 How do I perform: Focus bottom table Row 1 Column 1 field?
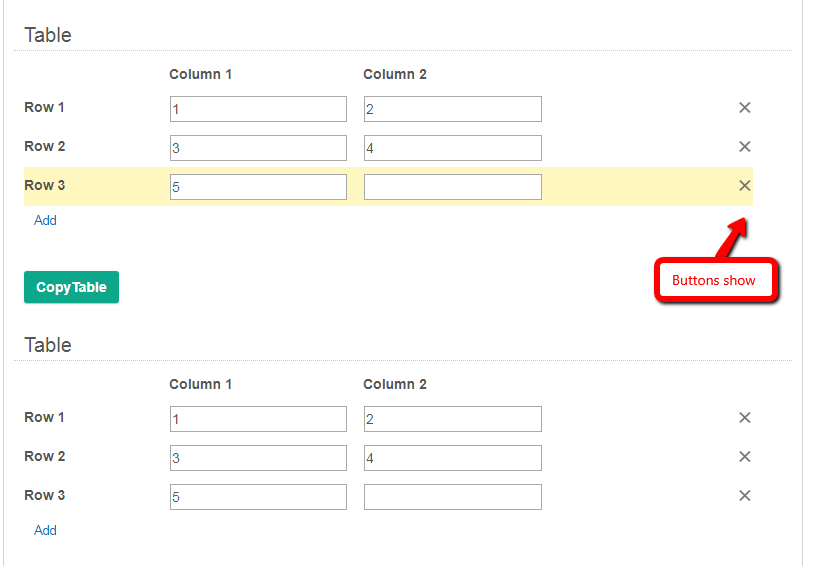pos(258,419)
